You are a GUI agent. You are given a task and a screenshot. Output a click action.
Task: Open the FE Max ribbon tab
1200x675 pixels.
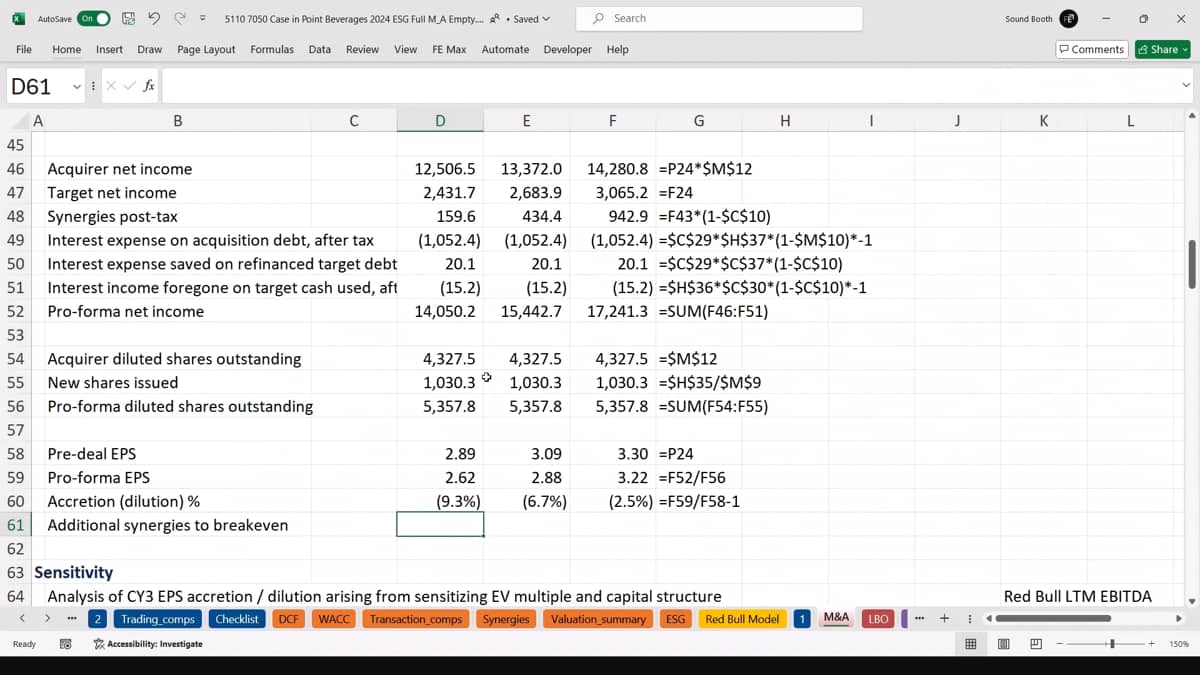coord(449,49)
